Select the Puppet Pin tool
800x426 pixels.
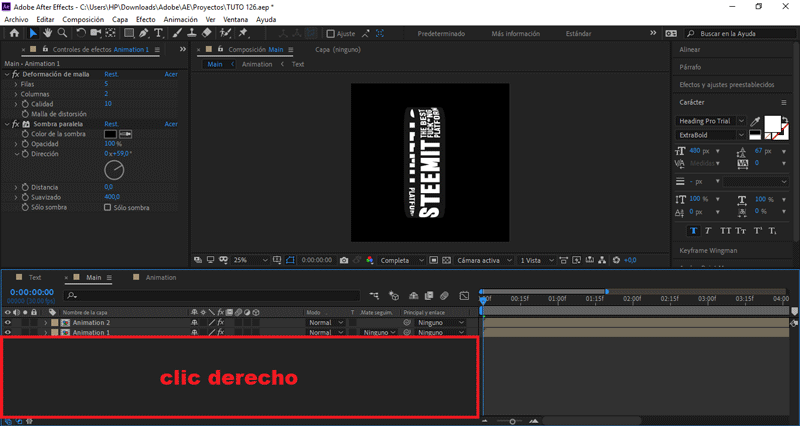(242, 33)
